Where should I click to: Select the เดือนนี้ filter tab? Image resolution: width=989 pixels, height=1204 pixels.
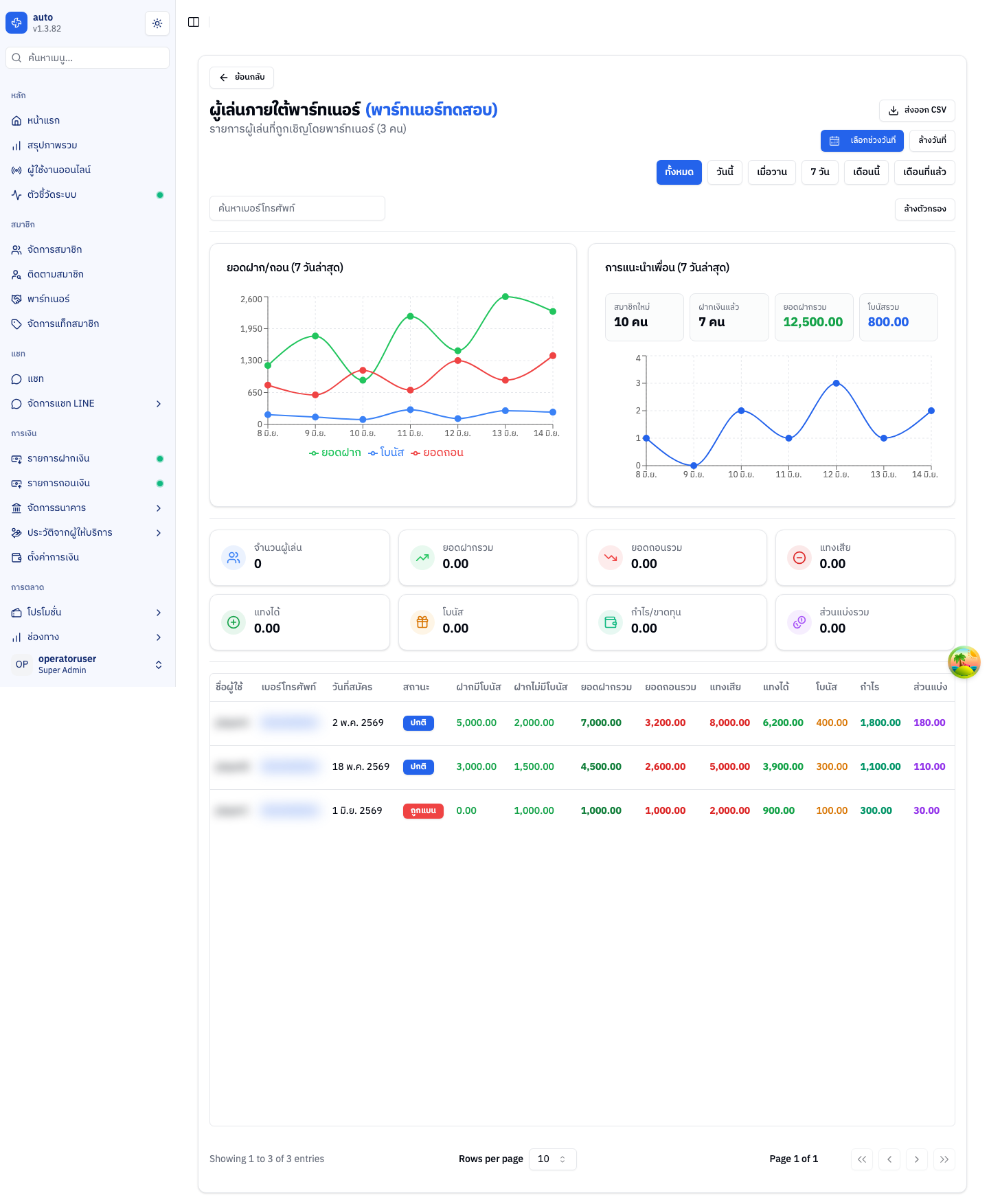point(867,172)
